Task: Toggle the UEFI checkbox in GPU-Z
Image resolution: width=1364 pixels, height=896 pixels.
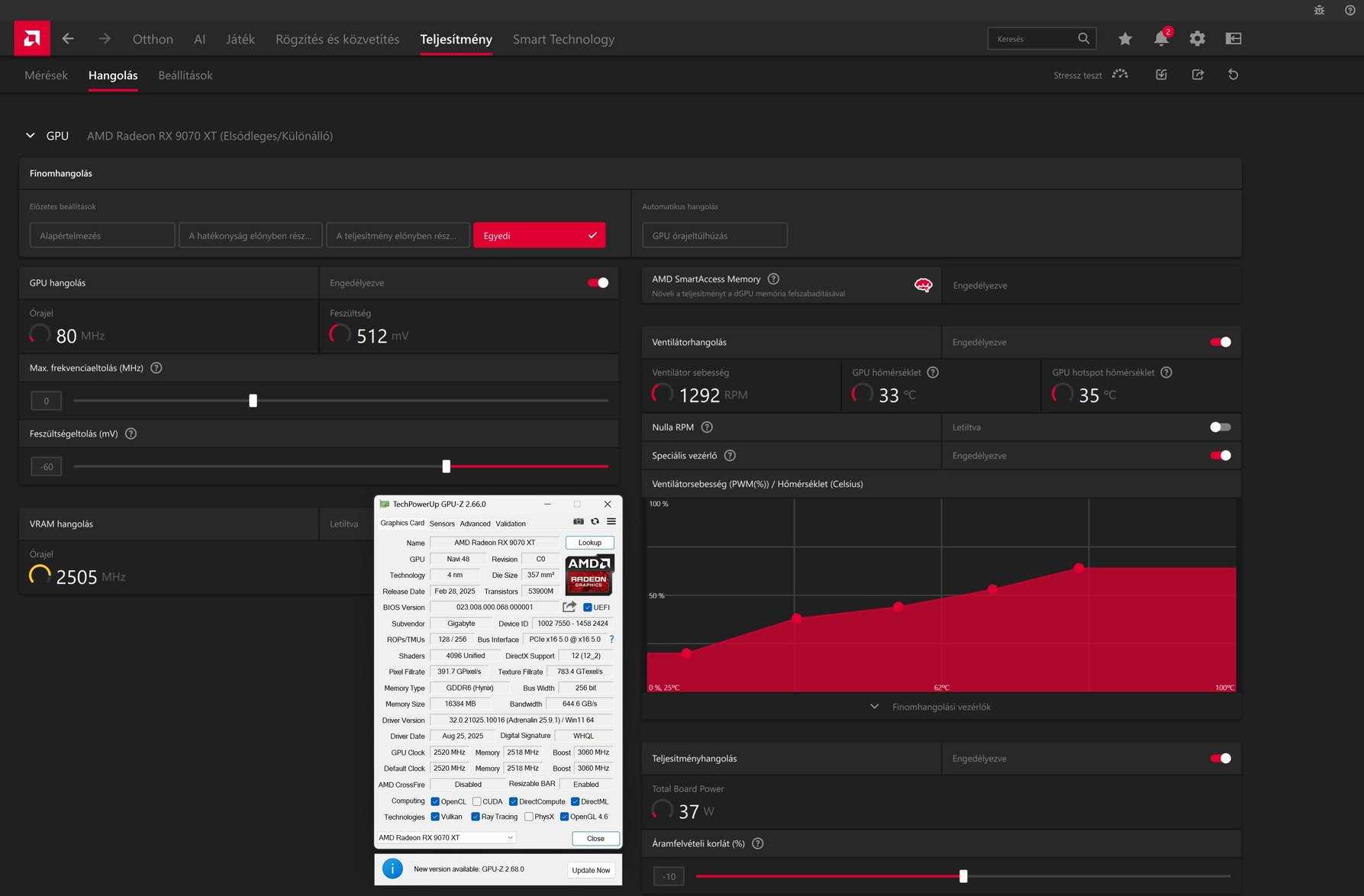Action: tap(587, 608)
